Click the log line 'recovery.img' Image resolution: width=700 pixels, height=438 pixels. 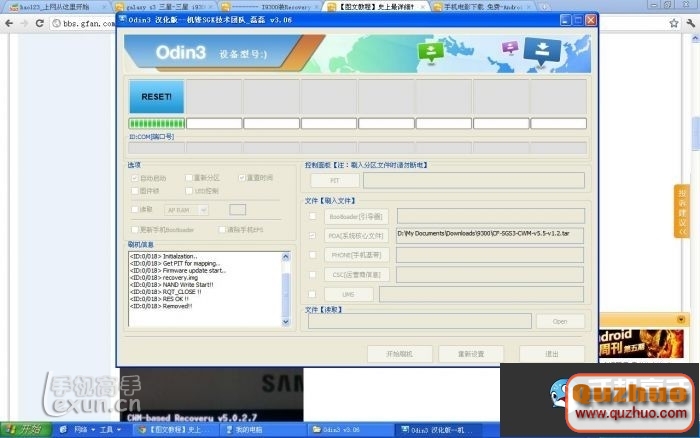164,278
